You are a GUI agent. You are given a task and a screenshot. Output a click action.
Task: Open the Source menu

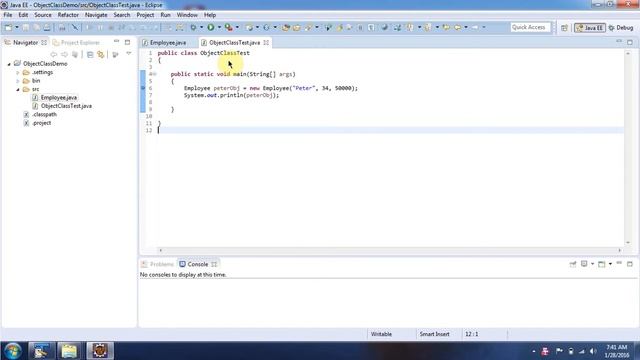[x=43, y=15]
